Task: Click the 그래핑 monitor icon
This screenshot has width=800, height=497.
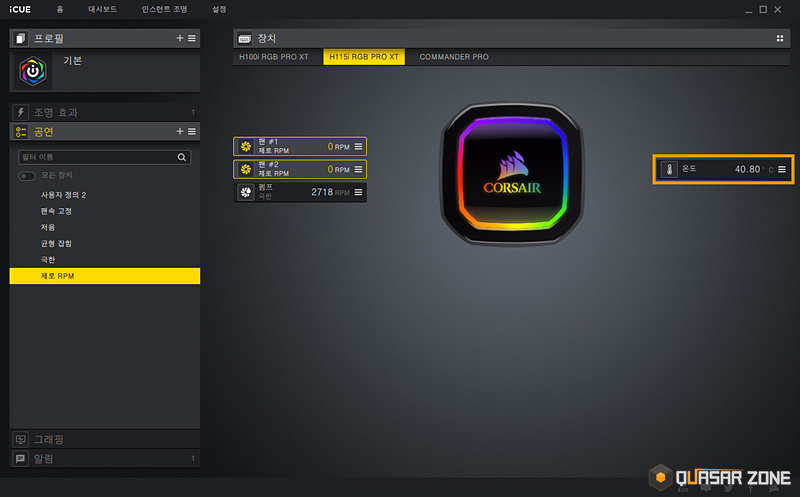Action: tap(20, 439)
